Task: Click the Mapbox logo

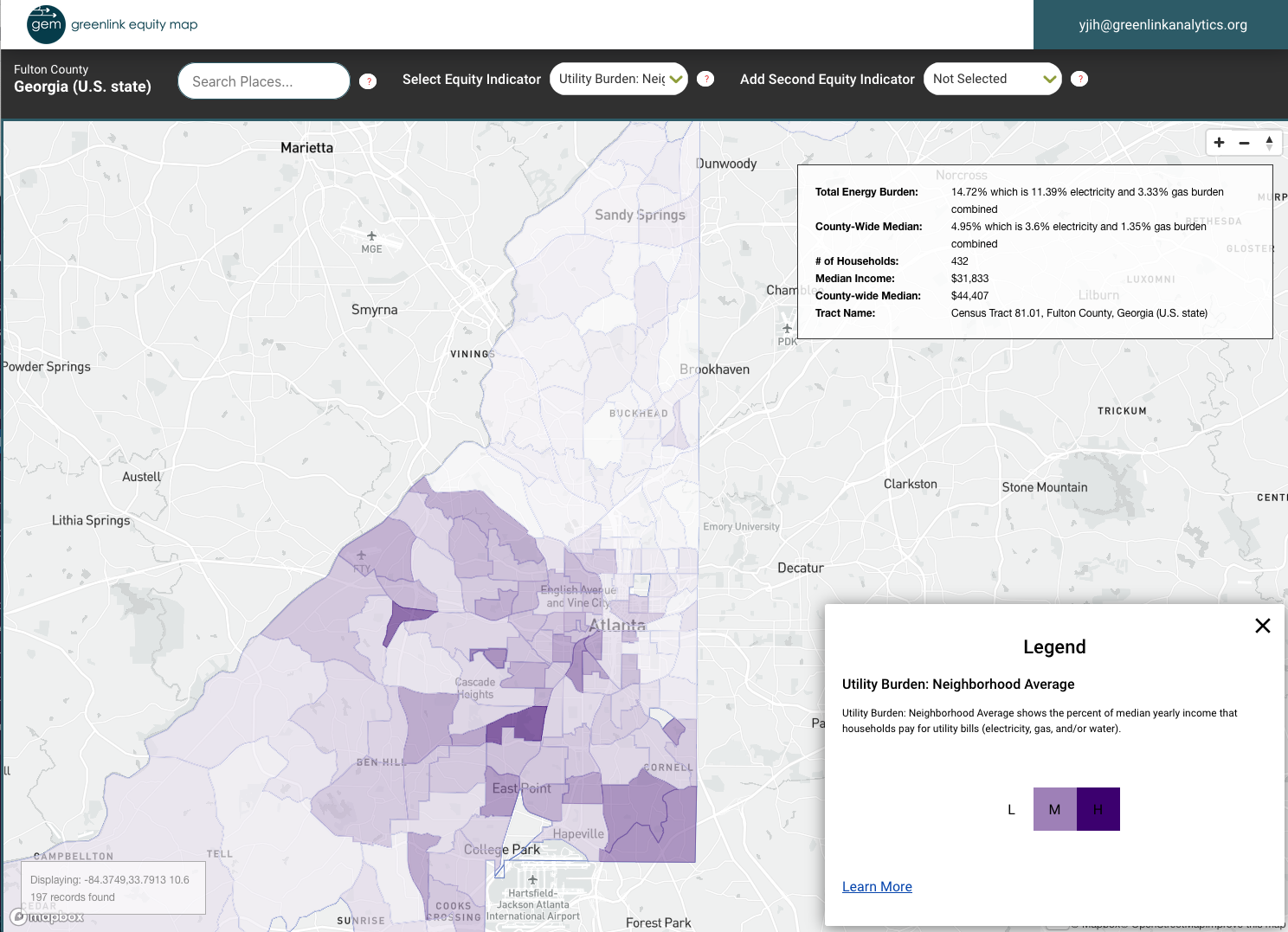Action: point(48,916)
